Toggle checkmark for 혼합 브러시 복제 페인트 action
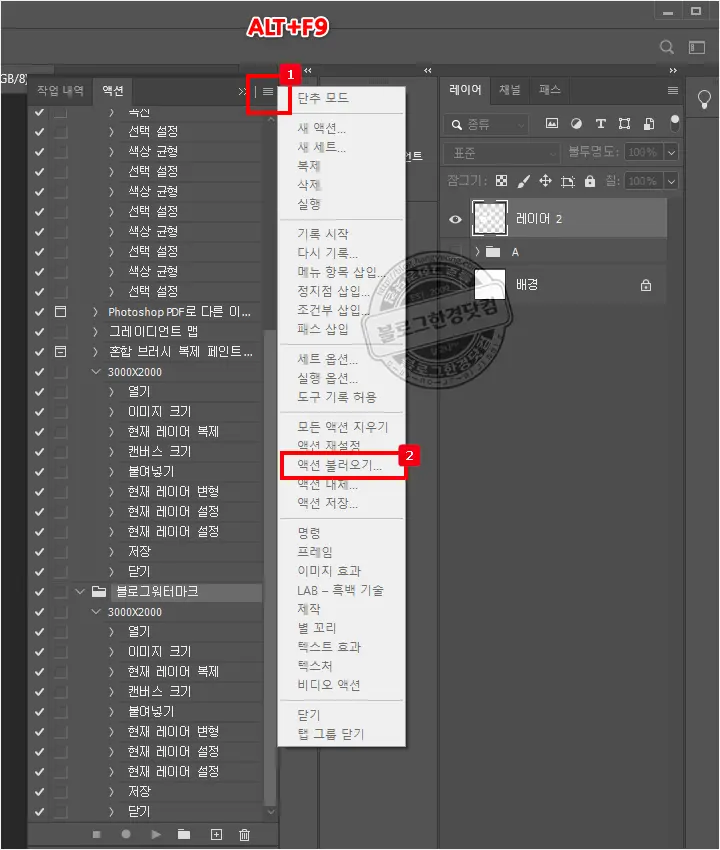 coord(40,352)
